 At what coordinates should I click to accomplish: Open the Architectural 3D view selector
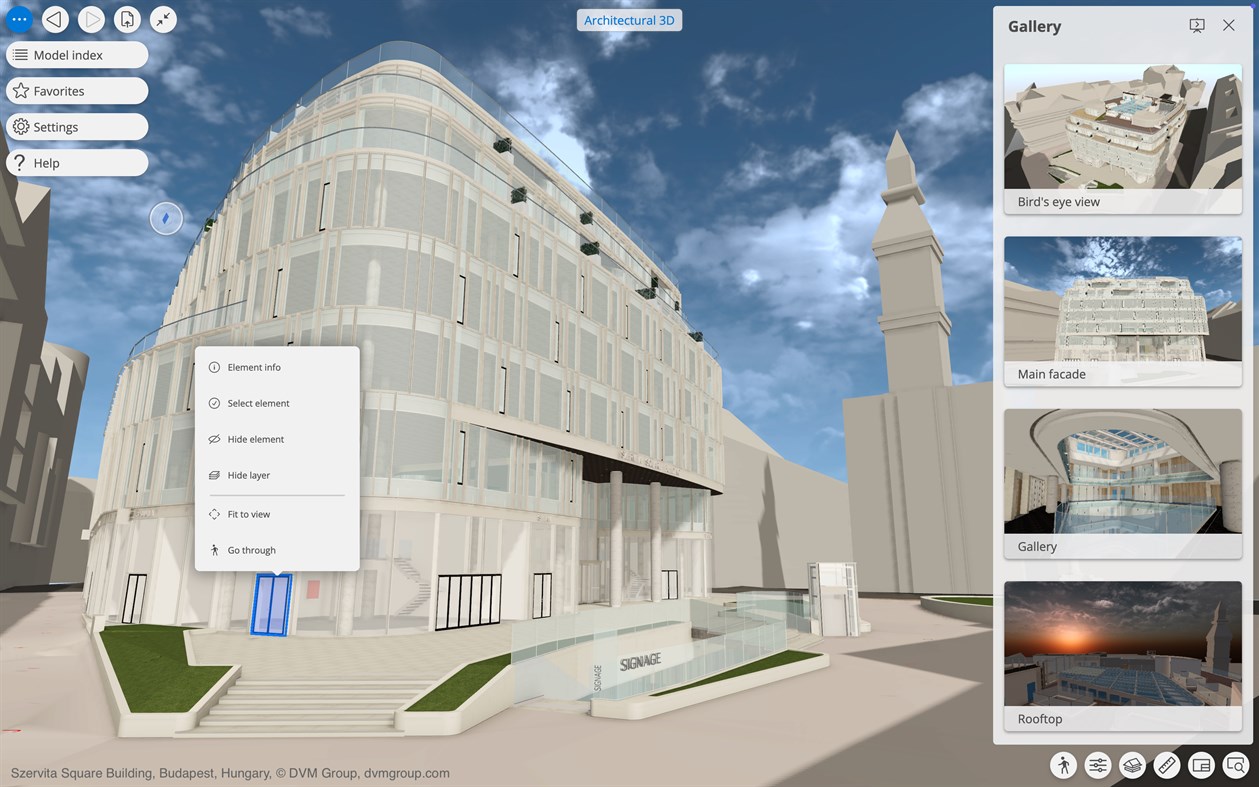[629, 19]
